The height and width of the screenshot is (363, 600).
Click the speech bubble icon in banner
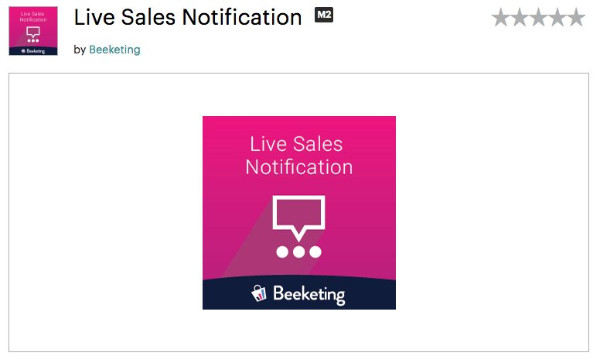pos(299,218)
